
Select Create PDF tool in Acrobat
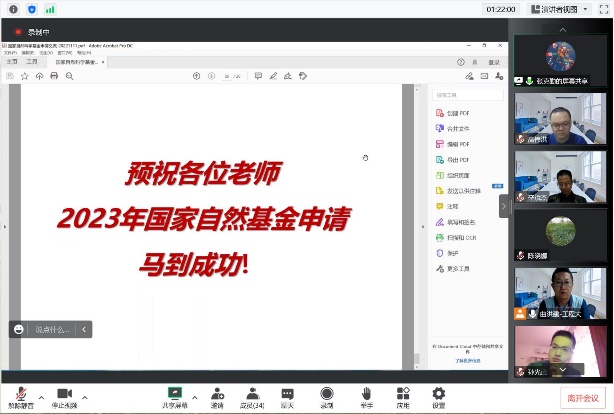tap(458, 113)
